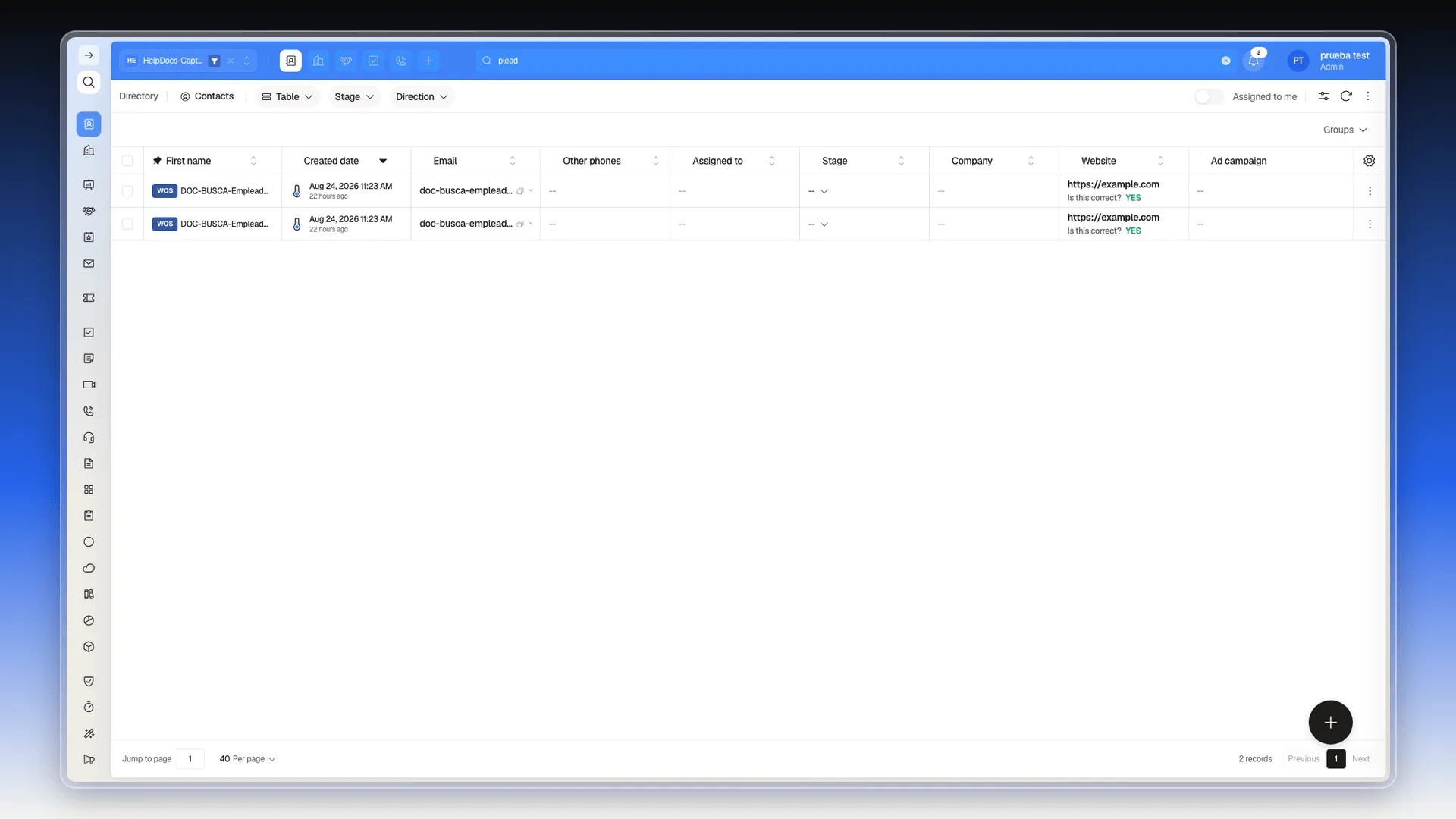Check the first contact row checkbox

pos(127,191)
